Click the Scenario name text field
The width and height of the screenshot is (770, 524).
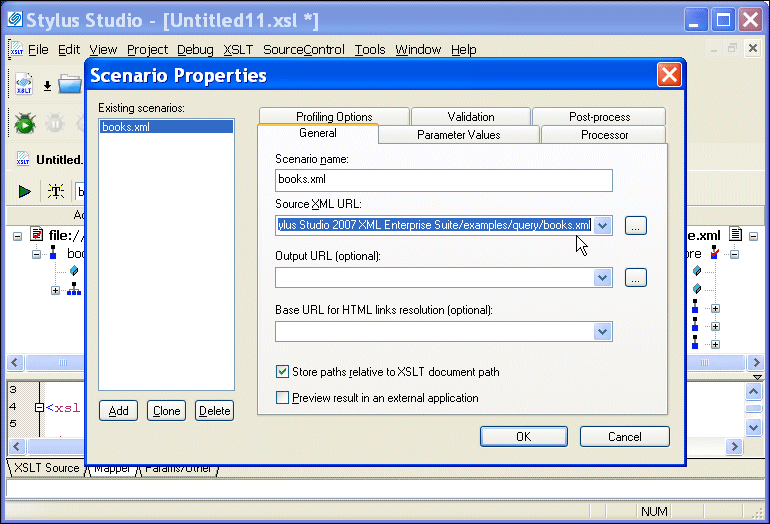click(443, 180)
